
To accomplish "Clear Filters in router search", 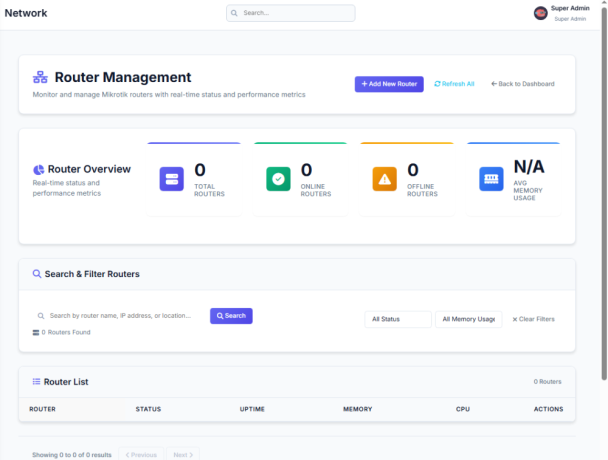I will (x=533, y=319).
